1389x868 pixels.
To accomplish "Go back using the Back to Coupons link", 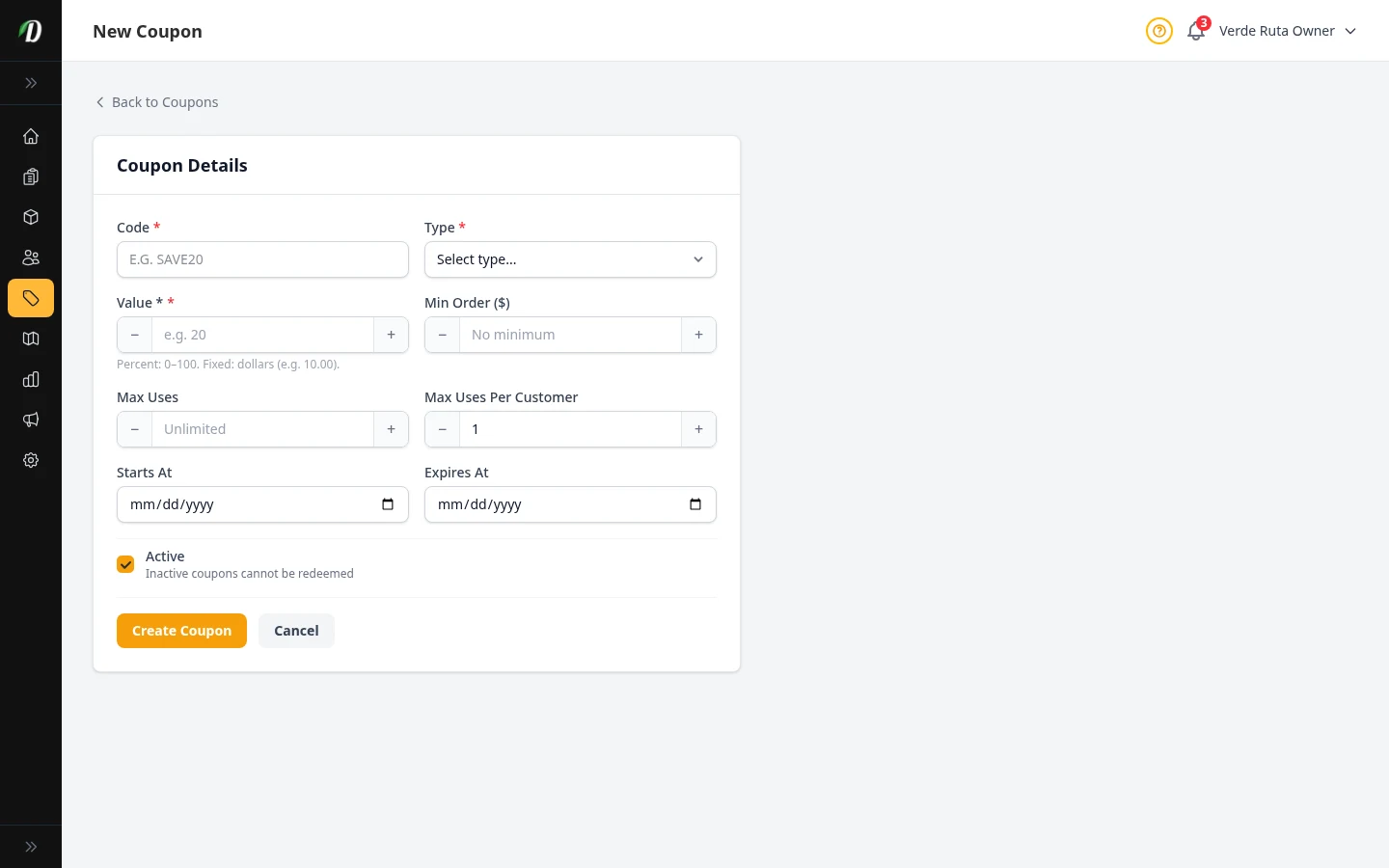I will pyautogui.click(x=156, y=101).
